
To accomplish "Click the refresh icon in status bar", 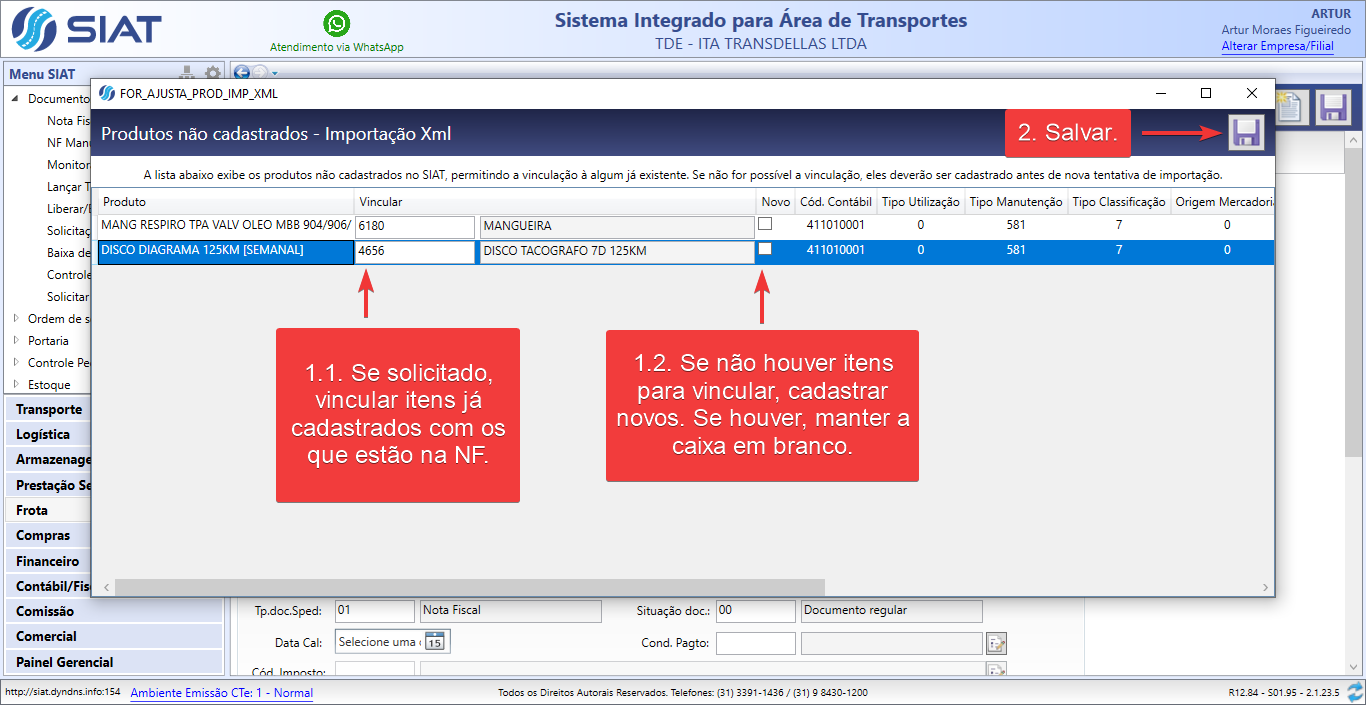I will tap(1355, 692).
